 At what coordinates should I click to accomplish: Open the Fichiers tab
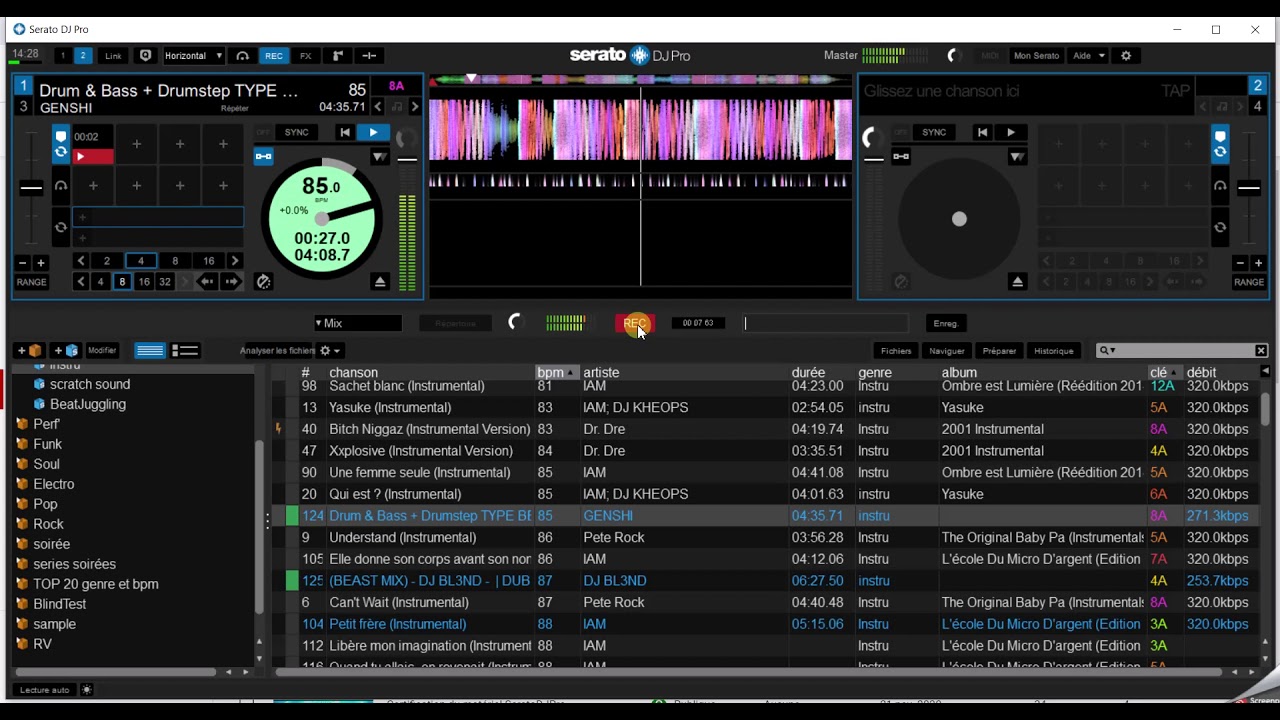coord(896,351)
